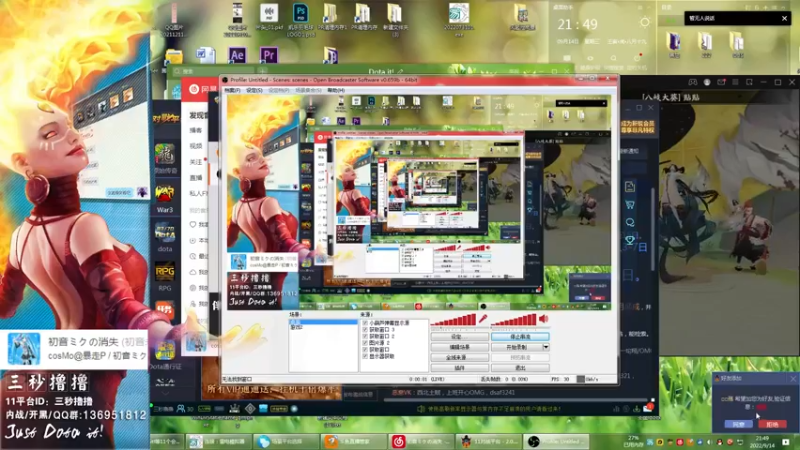Click NetEase Cloud Music logo in red header
This screenshot has height=450, width=800.
point(194,89)
